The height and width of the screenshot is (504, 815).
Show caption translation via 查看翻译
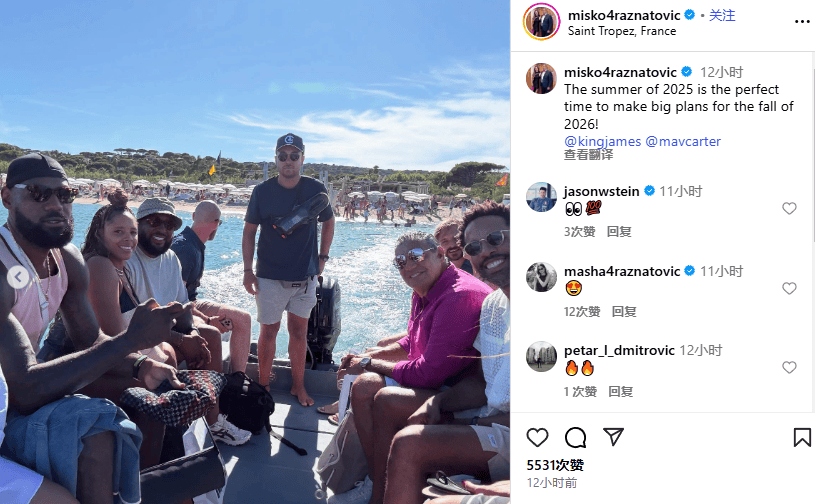(x=588, y=155)
